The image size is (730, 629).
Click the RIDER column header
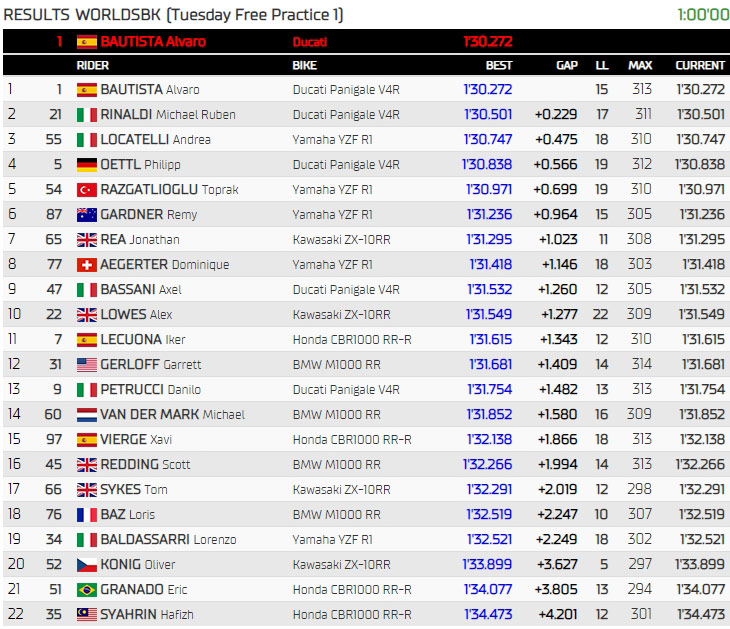(x=93, y=65)
